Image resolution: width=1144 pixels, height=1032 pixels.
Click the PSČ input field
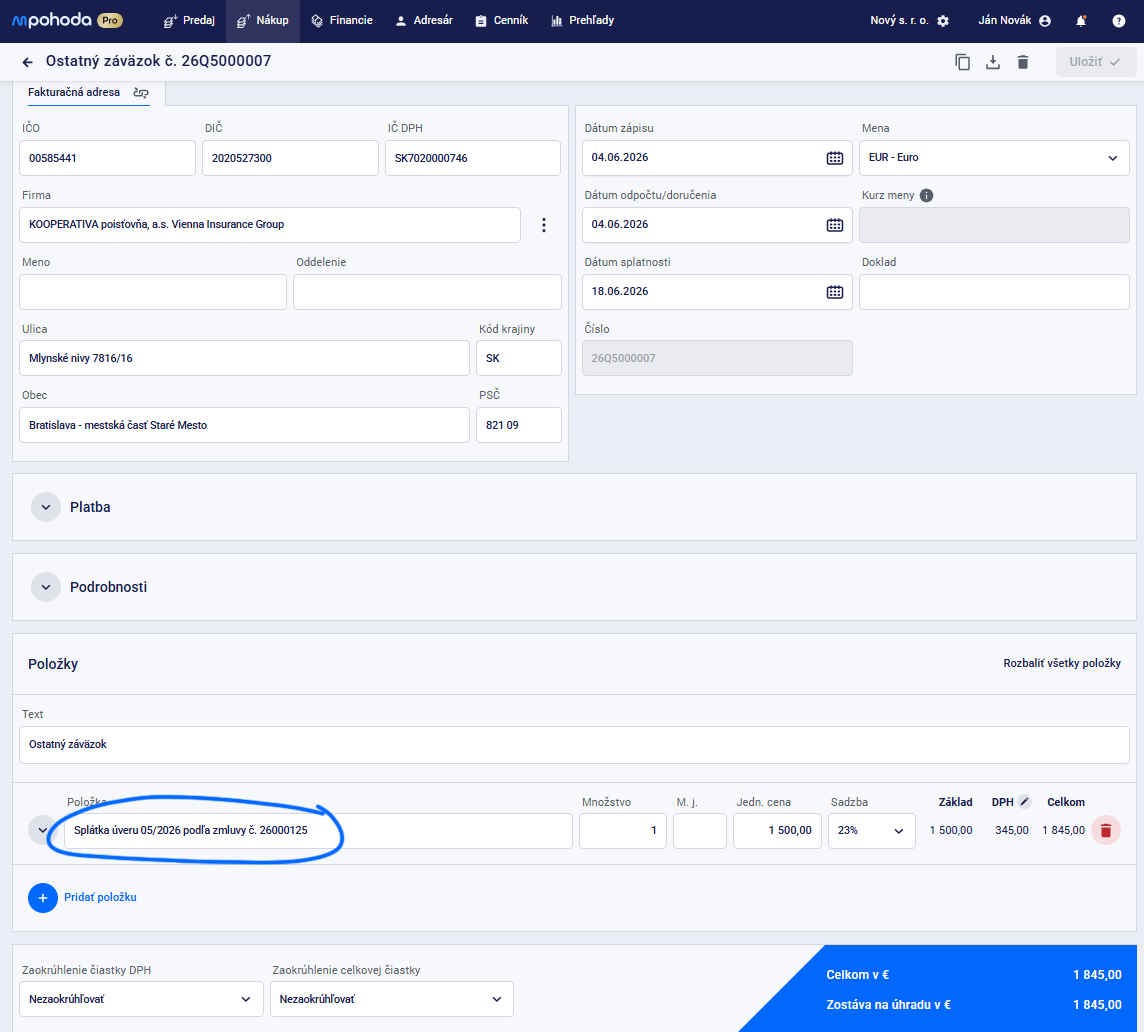click(x=519, y=425)
